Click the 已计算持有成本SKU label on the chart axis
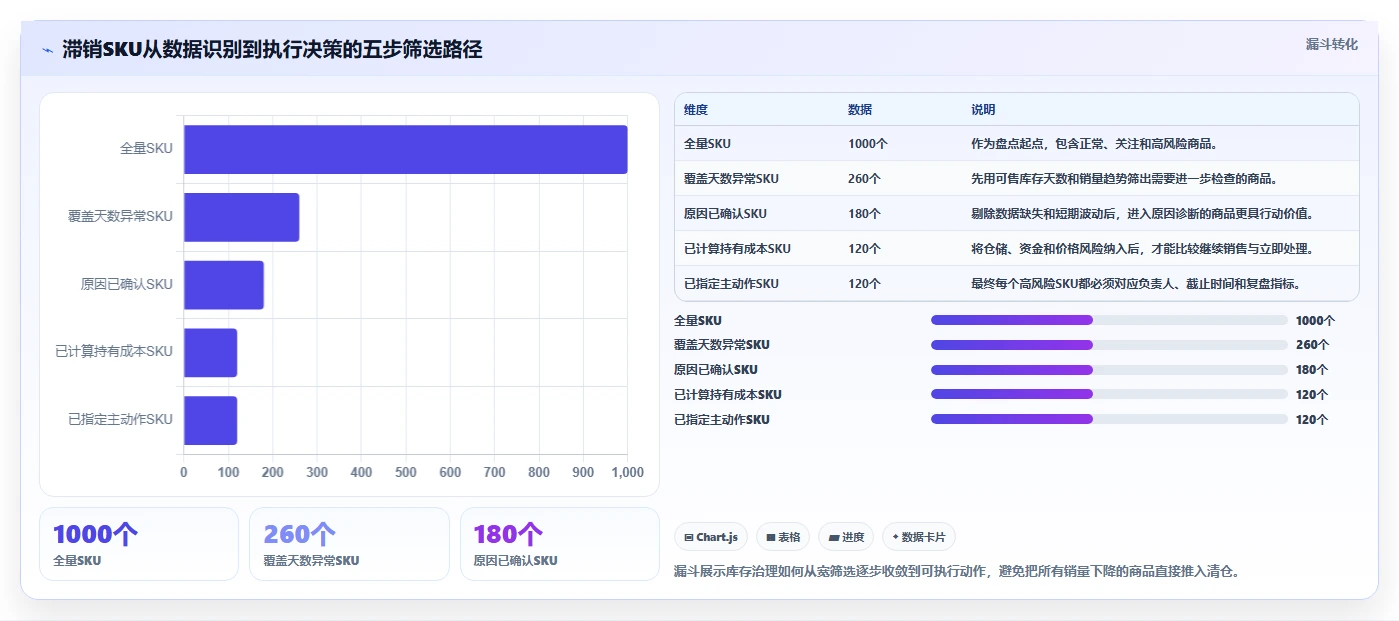1399x621 pixels. pos(114,352)
